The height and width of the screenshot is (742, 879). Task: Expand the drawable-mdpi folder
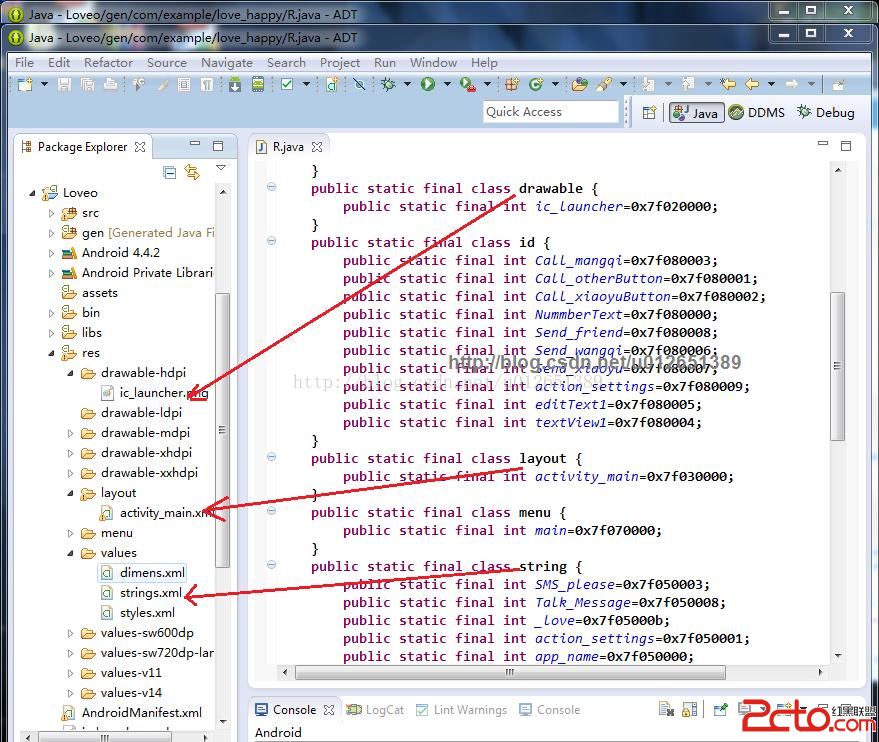[x=70, y=433]
